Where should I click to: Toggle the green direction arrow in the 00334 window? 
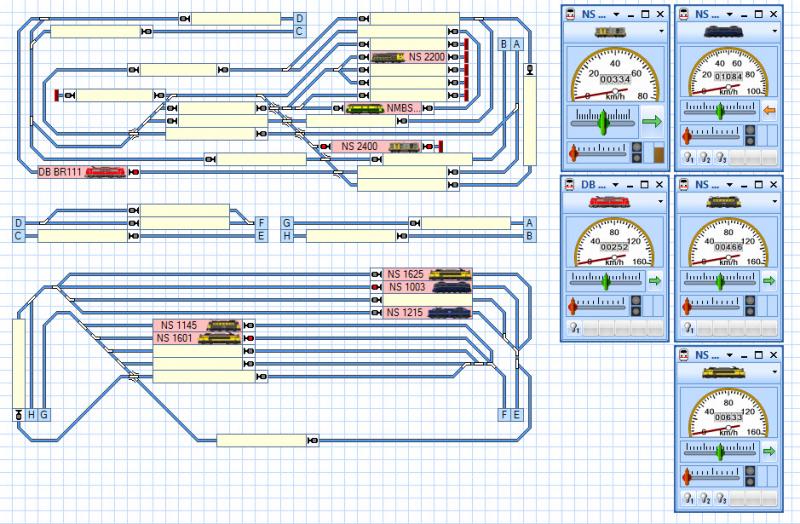coord(652,121)
